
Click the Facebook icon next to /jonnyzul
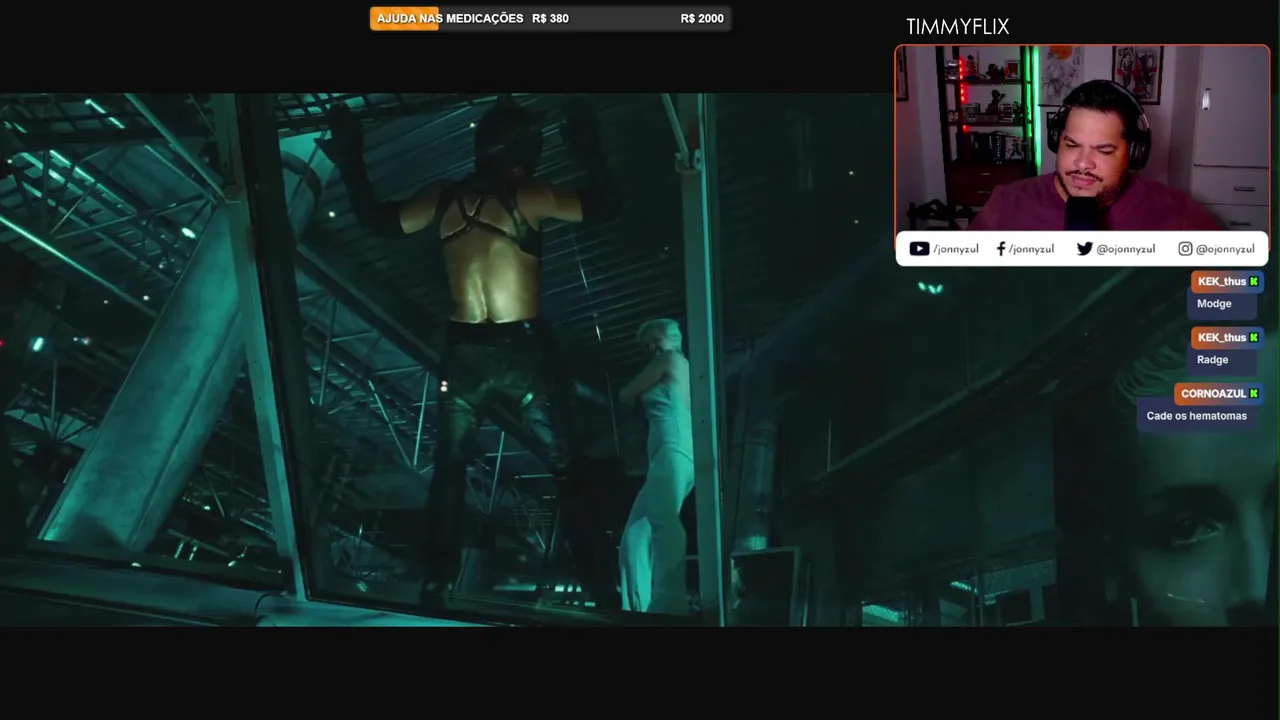coord(1001,249)
